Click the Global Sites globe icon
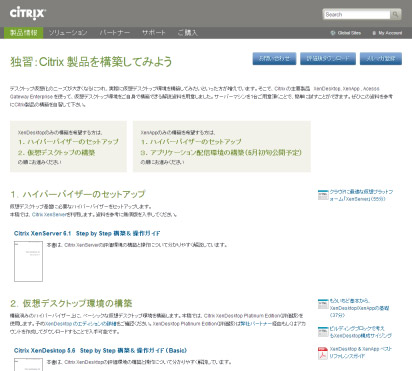Image resolution: width=412 pixels, height=371 pixels. (332, 33)
